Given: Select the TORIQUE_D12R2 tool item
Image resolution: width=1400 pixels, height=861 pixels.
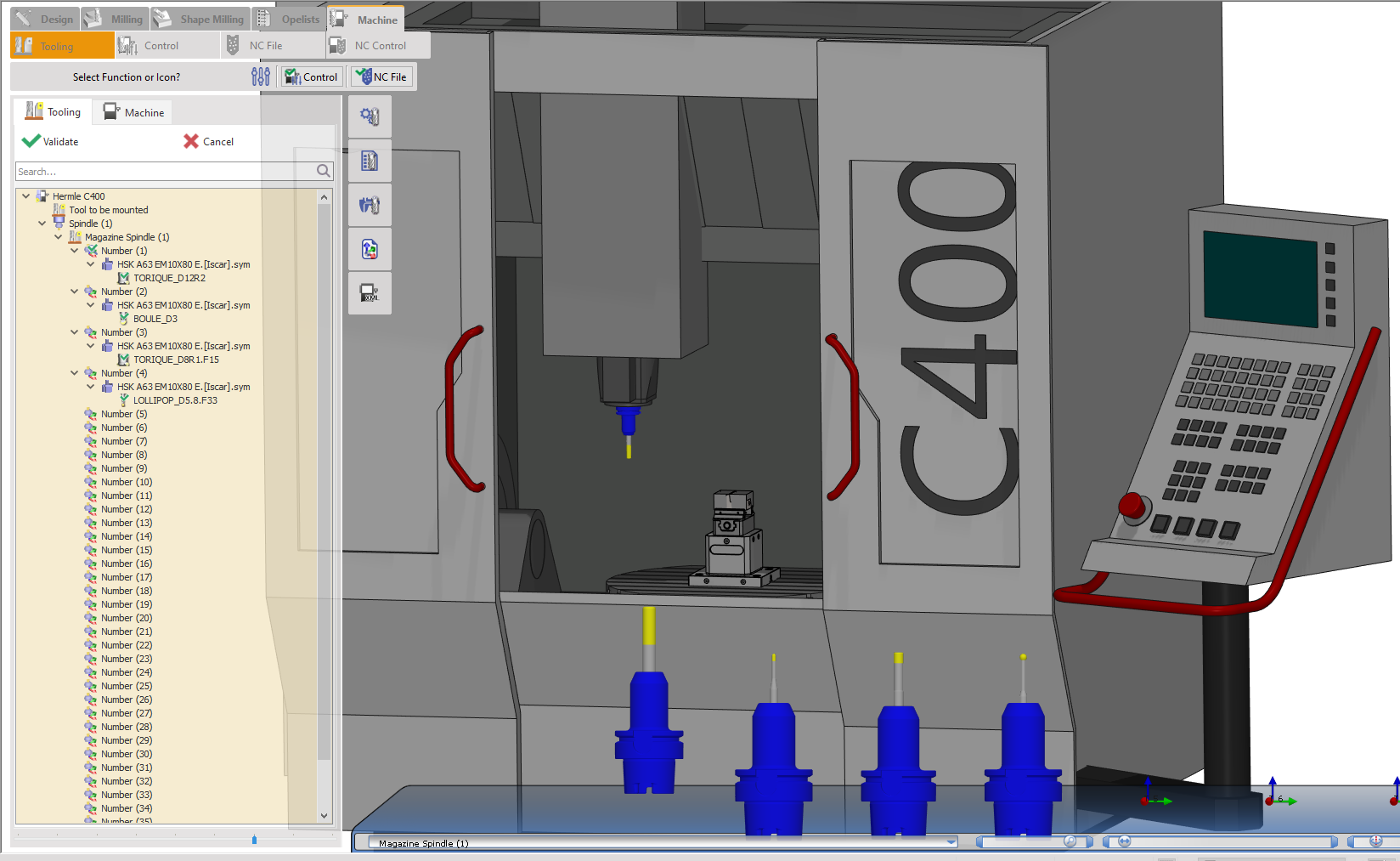Looking at the screenshot, I should click(x=169, y=278).
